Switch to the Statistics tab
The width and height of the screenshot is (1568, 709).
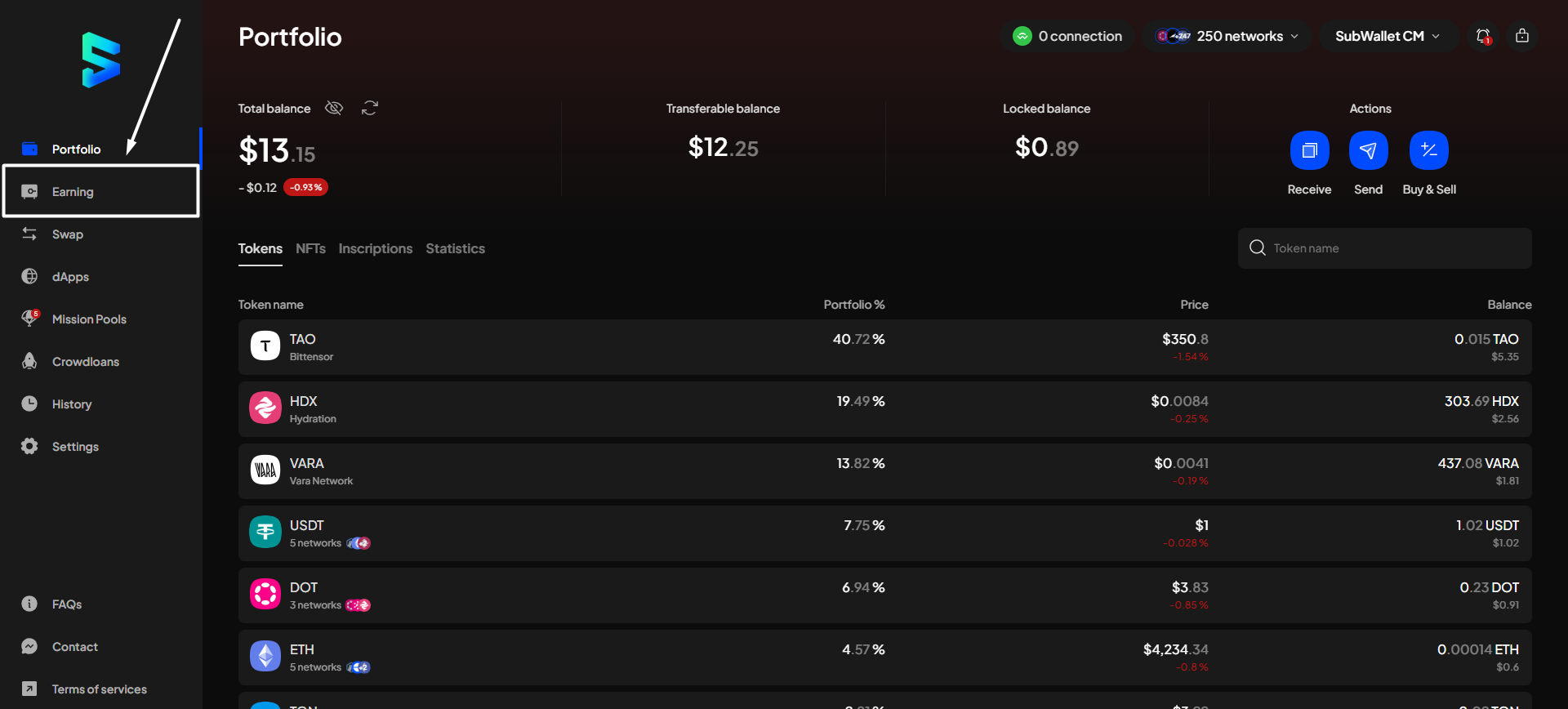(455, 248)
